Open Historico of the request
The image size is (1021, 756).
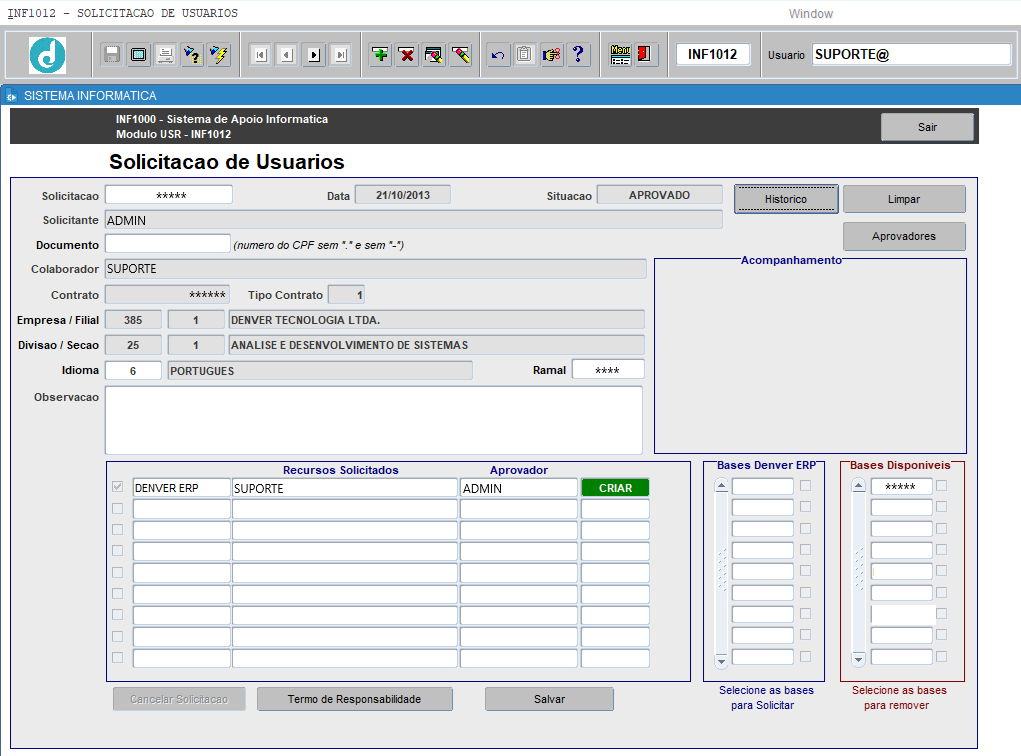786,199
